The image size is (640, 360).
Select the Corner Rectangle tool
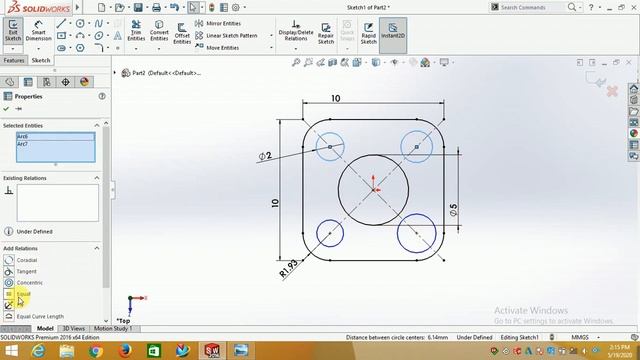click(x=62, y=36)
